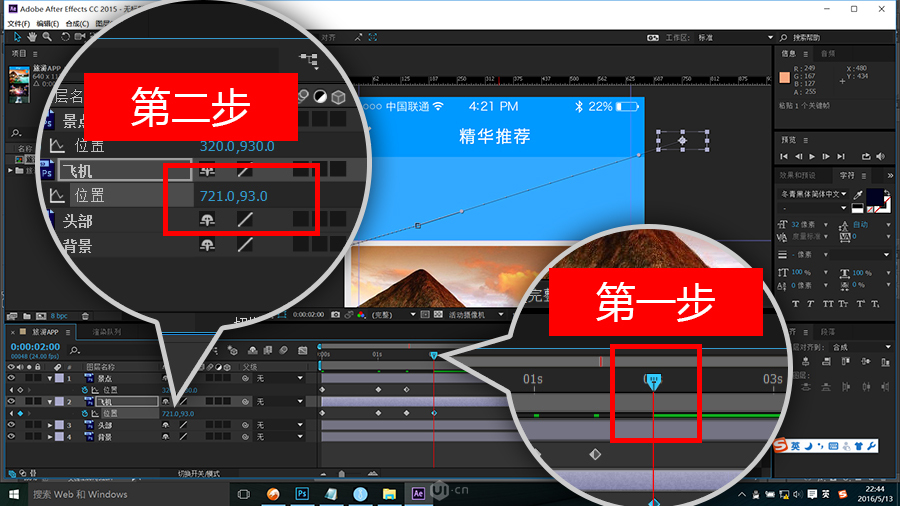Click the Selection arrow tool
This screenshot has height=506, width=900.
[18, 37]
